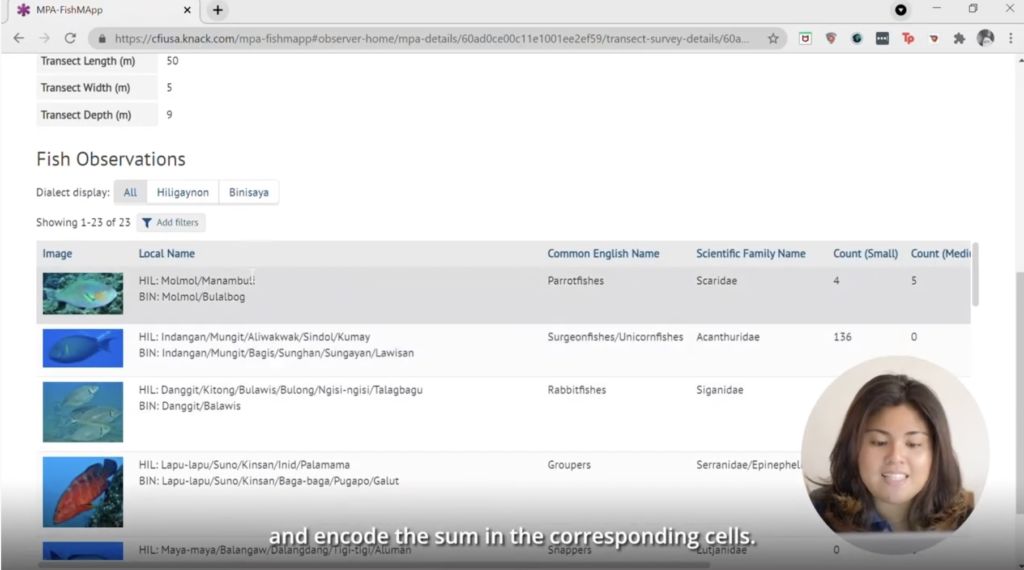Open a new browser tab with plus
Screen dimensions: 1024x570
tap(218, 10)
